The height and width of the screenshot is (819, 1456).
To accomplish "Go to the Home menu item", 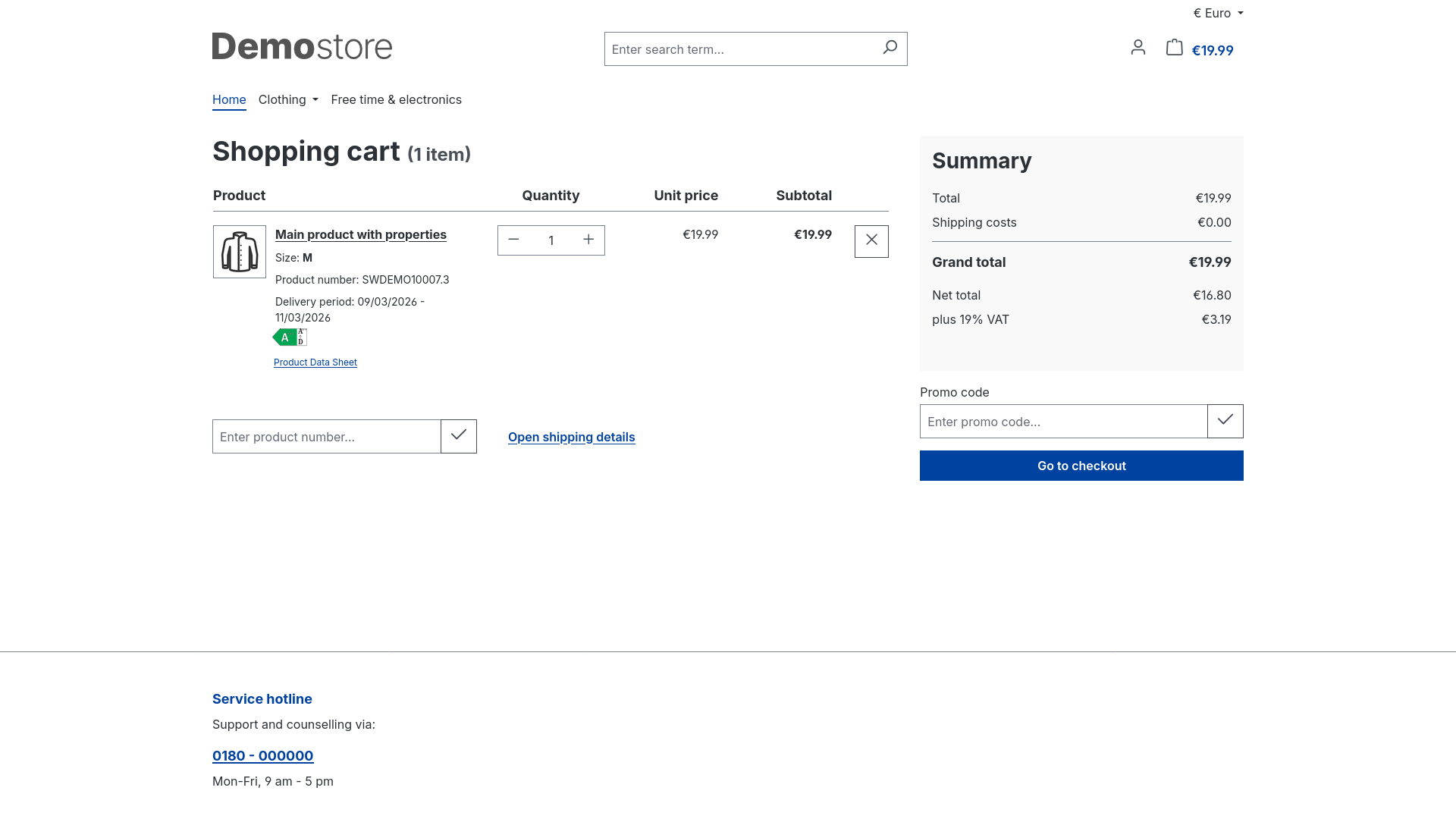I will point(229,99).
